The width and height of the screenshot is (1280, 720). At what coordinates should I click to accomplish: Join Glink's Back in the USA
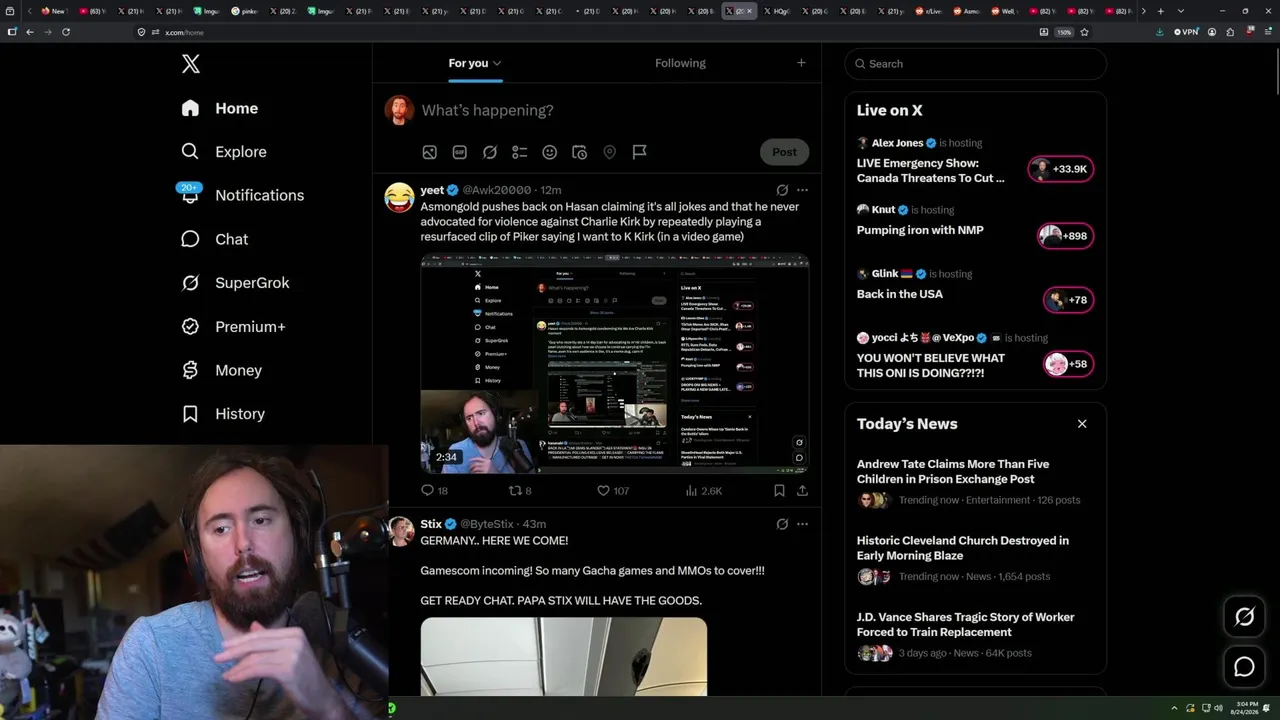(x=900, y=294)
